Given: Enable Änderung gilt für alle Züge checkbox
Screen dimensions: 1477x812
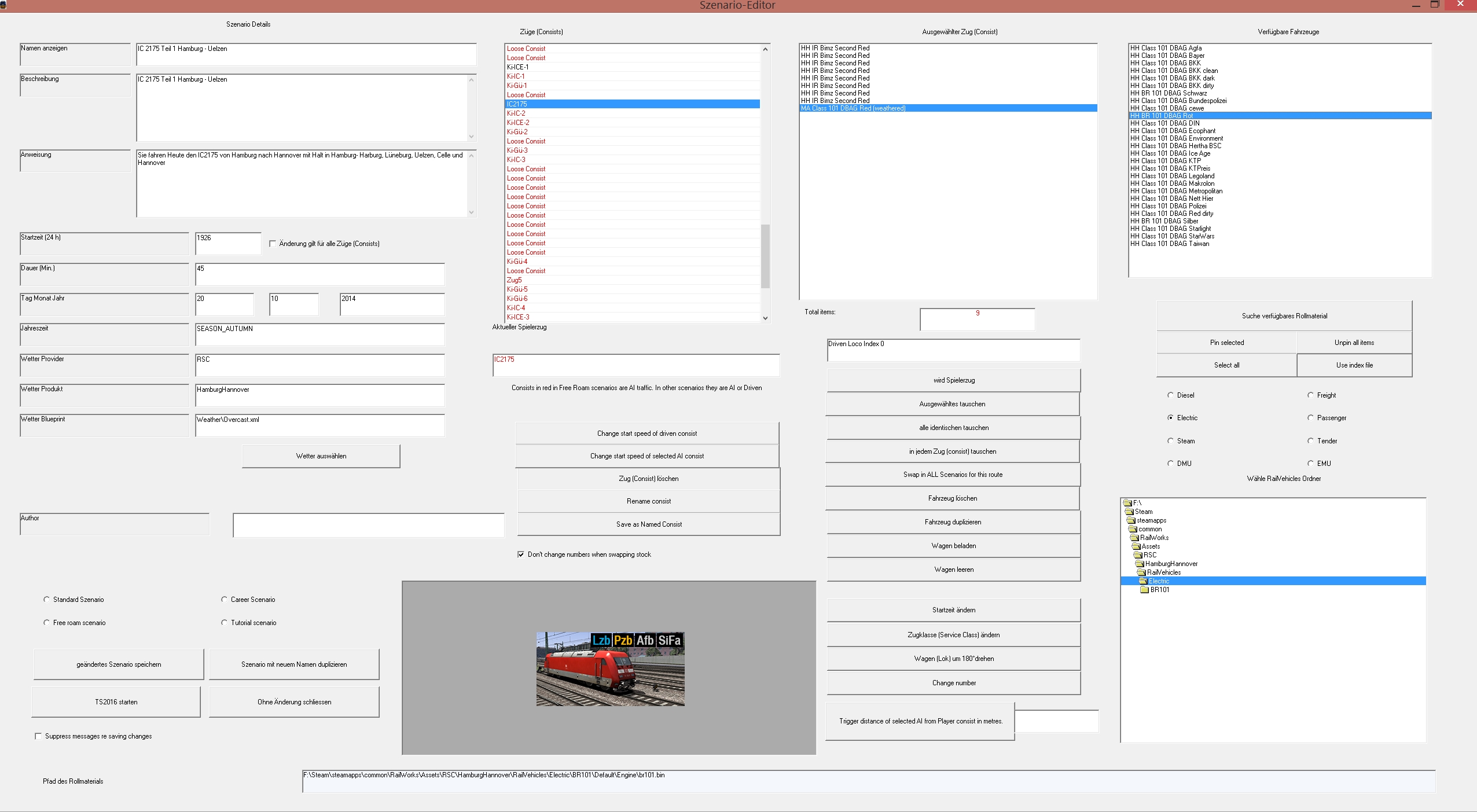Looking at the screenshot, I should (273, 244).
